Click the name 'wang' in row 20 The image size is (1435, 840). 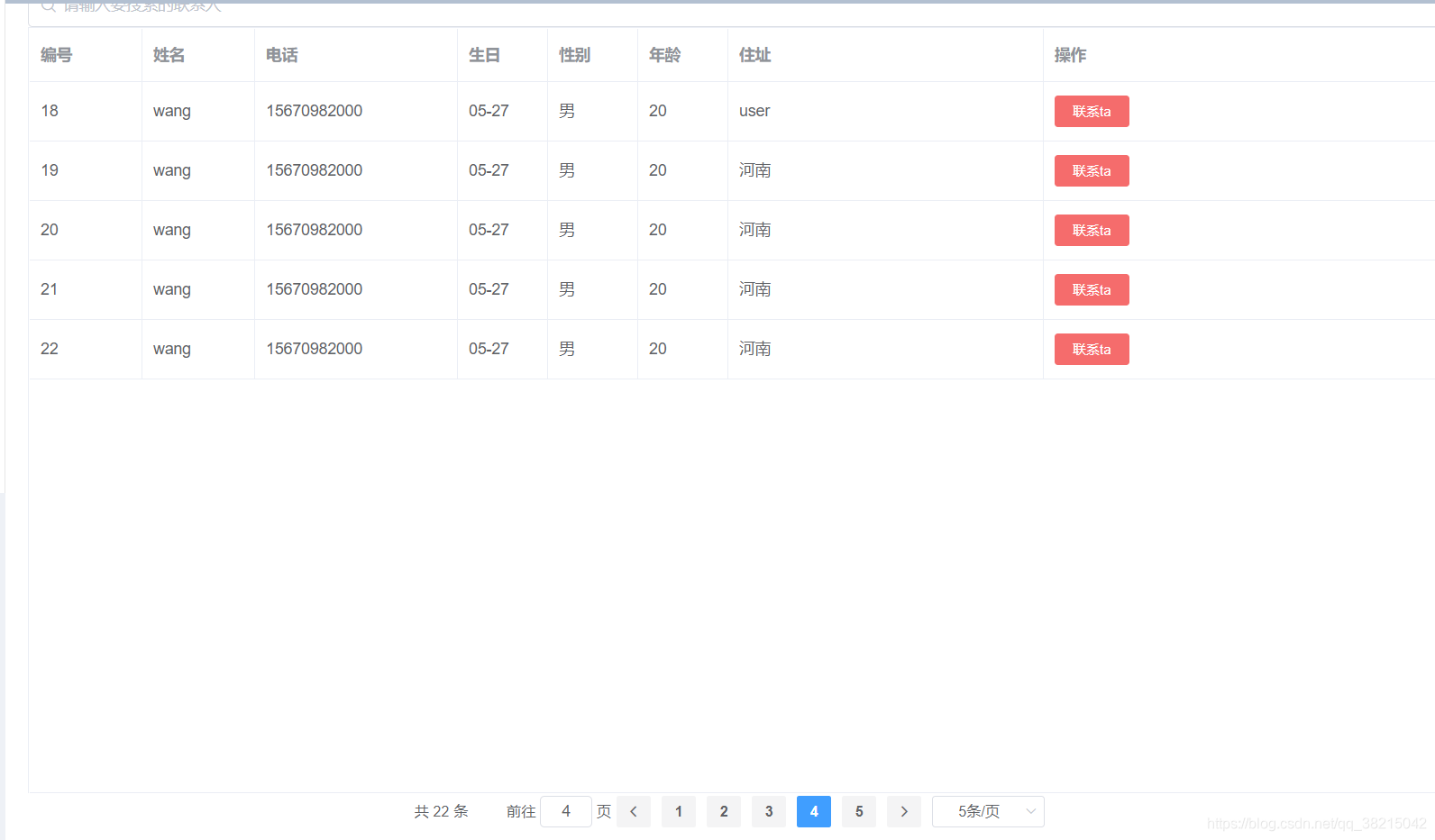click(x=172, y=231)
